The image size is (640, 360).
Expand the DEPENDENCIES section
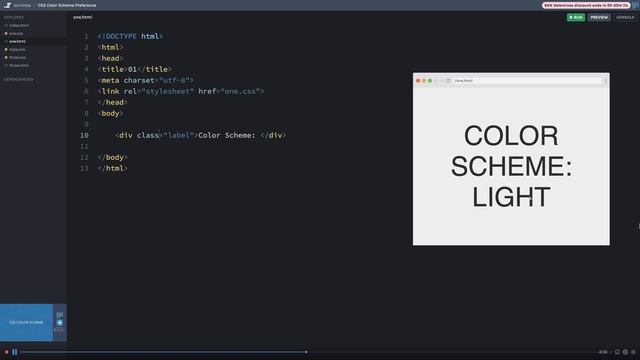pyautogui.click(x=19, y=79)
